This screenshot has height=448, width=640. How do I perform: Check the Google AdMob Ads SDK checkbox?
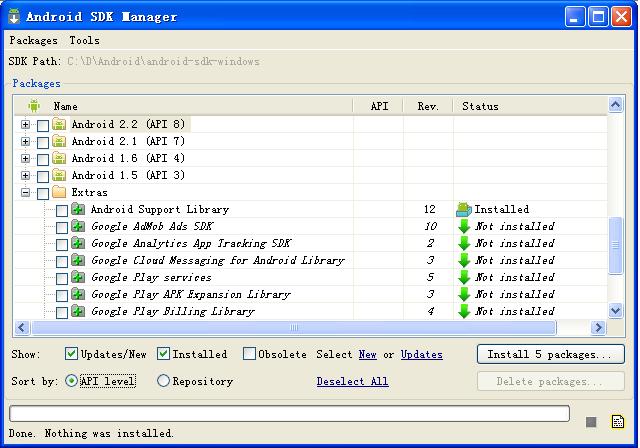click(62, 228)
